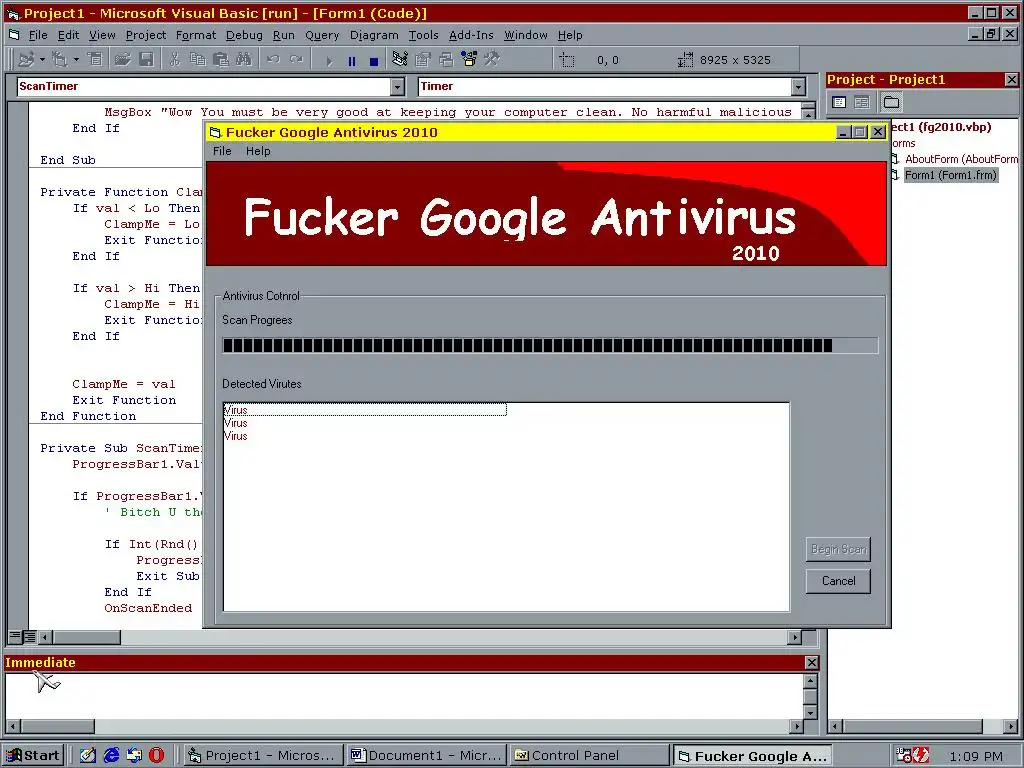Image resolution: width=1024 pixels, height=768 pixels.
Task: Open the Format menu
Action: coord(196,35)
